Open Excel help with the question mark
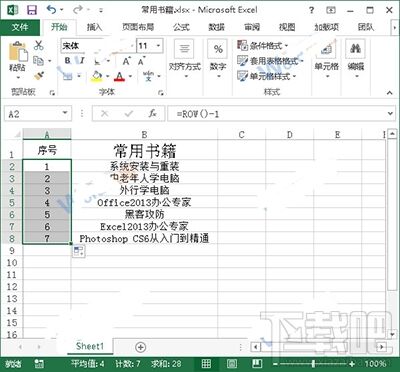 point(311,10)
